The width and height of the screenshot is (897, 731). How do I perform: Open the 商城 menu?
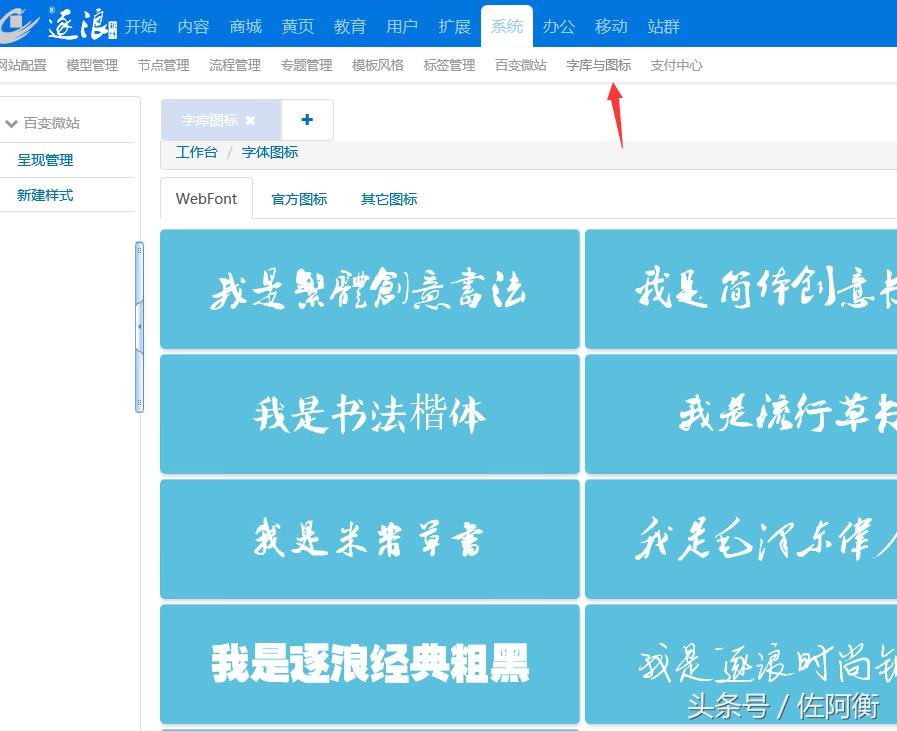click(x=245, y=27)
